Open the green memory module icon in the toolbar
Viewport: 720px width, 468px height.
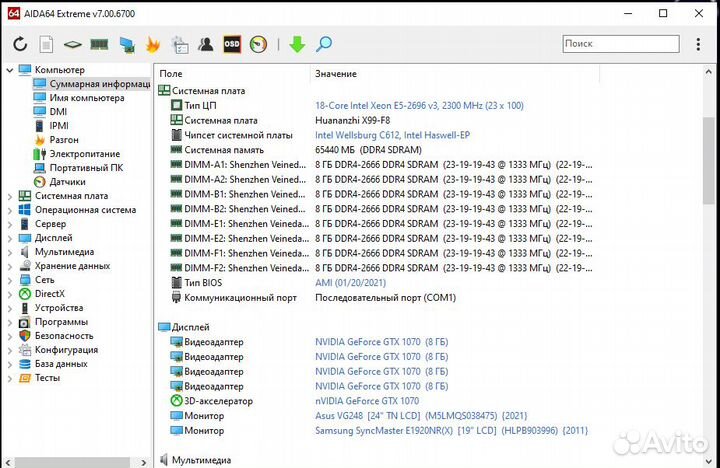pyautogui.click(x=99, y=45)
